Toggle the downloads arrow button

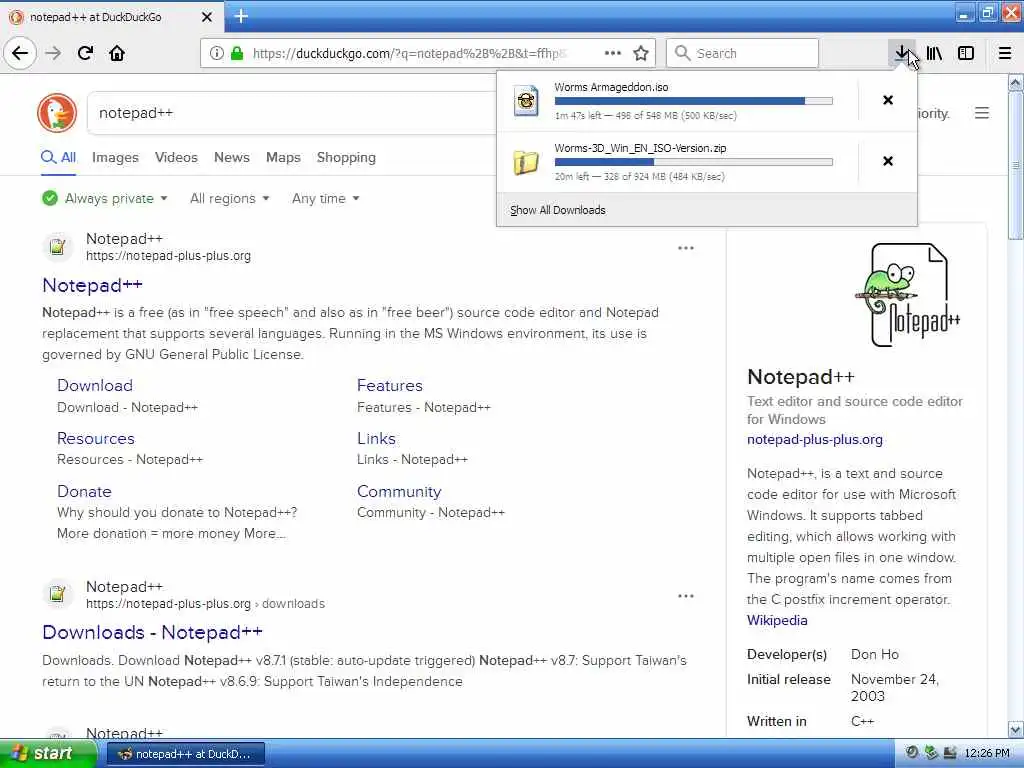[901, 53]
